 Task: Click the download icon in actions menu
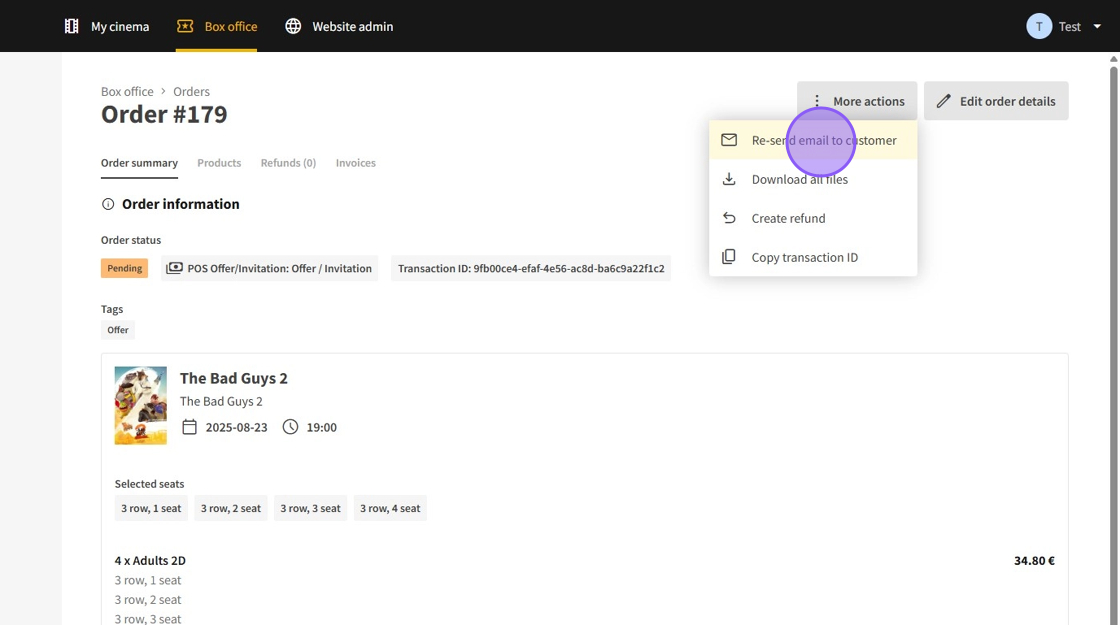point(729,179)
